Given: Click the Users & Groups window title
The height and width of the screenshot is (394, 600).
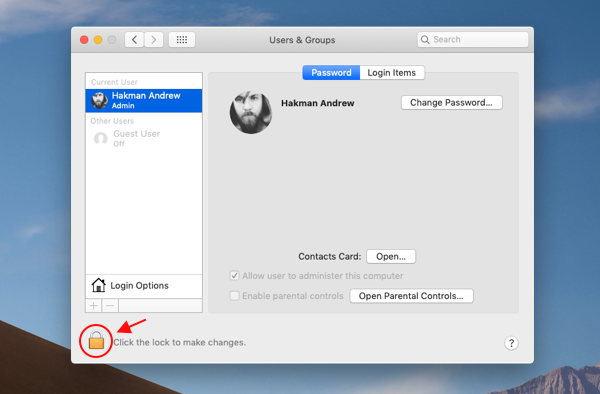Looking at the screenshot, I should pyautogui.click(x=302, y=40).
